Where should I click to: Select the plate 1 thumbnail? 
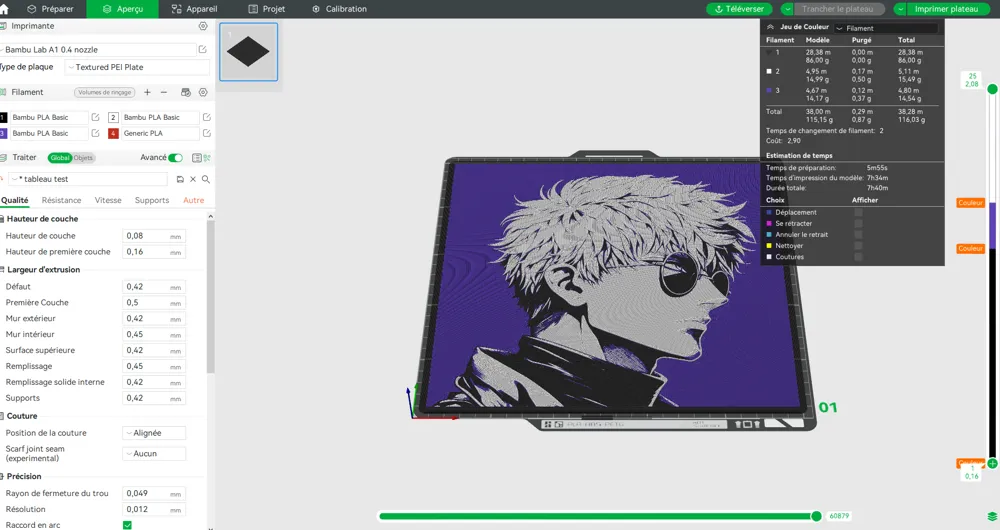[248, 52]
